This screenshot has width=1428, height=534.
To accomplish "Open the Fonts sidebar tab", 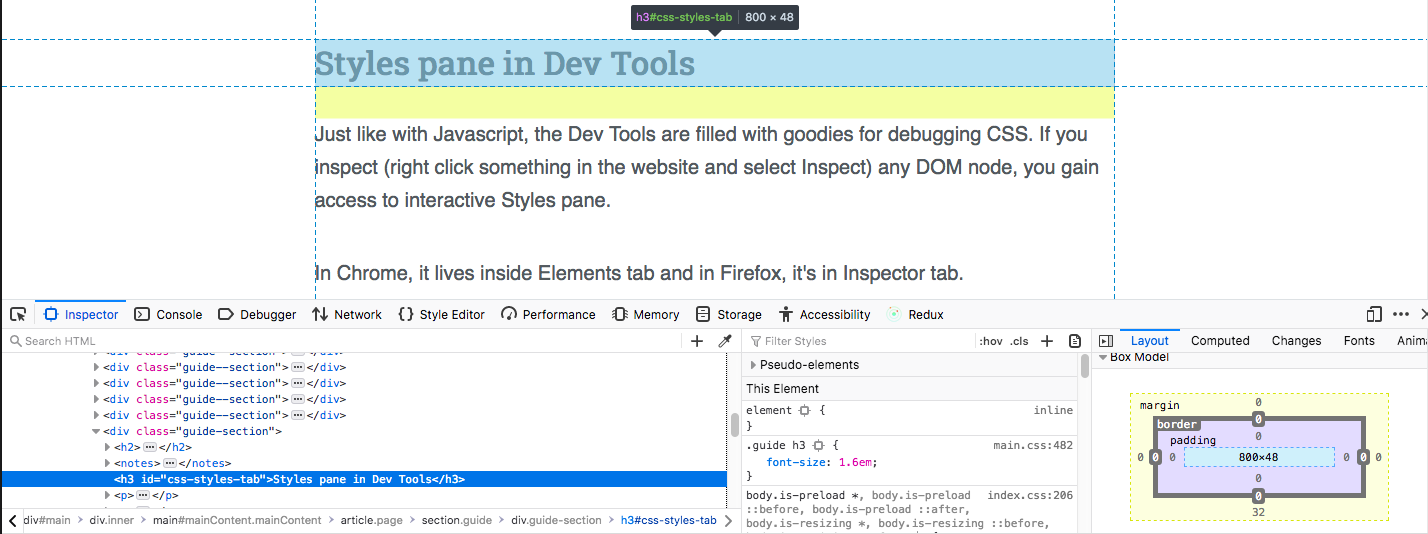I will coord(1359,341).
